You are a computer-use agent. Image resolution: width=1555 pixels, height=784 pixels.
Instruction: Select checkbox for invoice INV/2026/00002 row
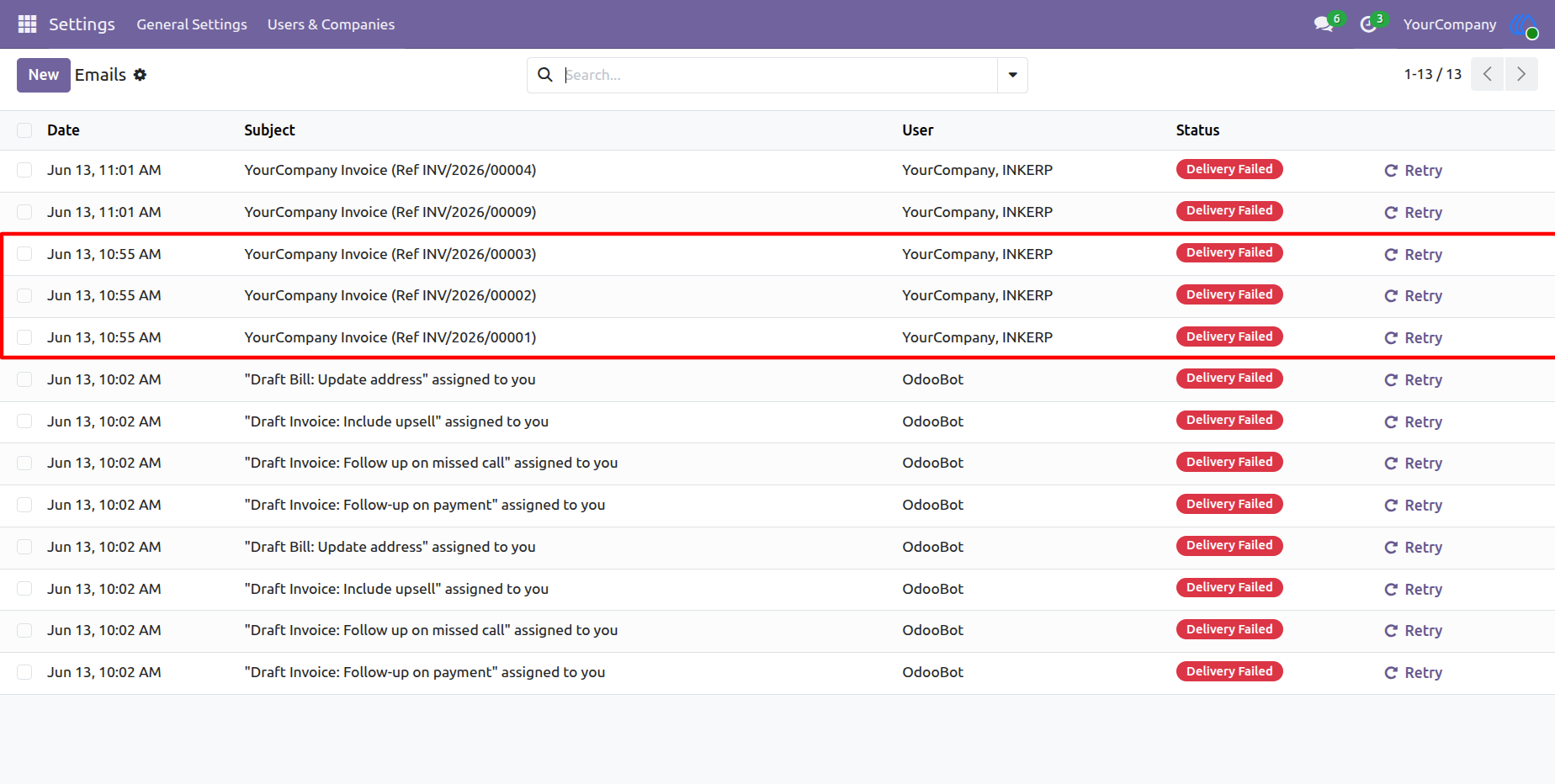[x=24, y=295]
